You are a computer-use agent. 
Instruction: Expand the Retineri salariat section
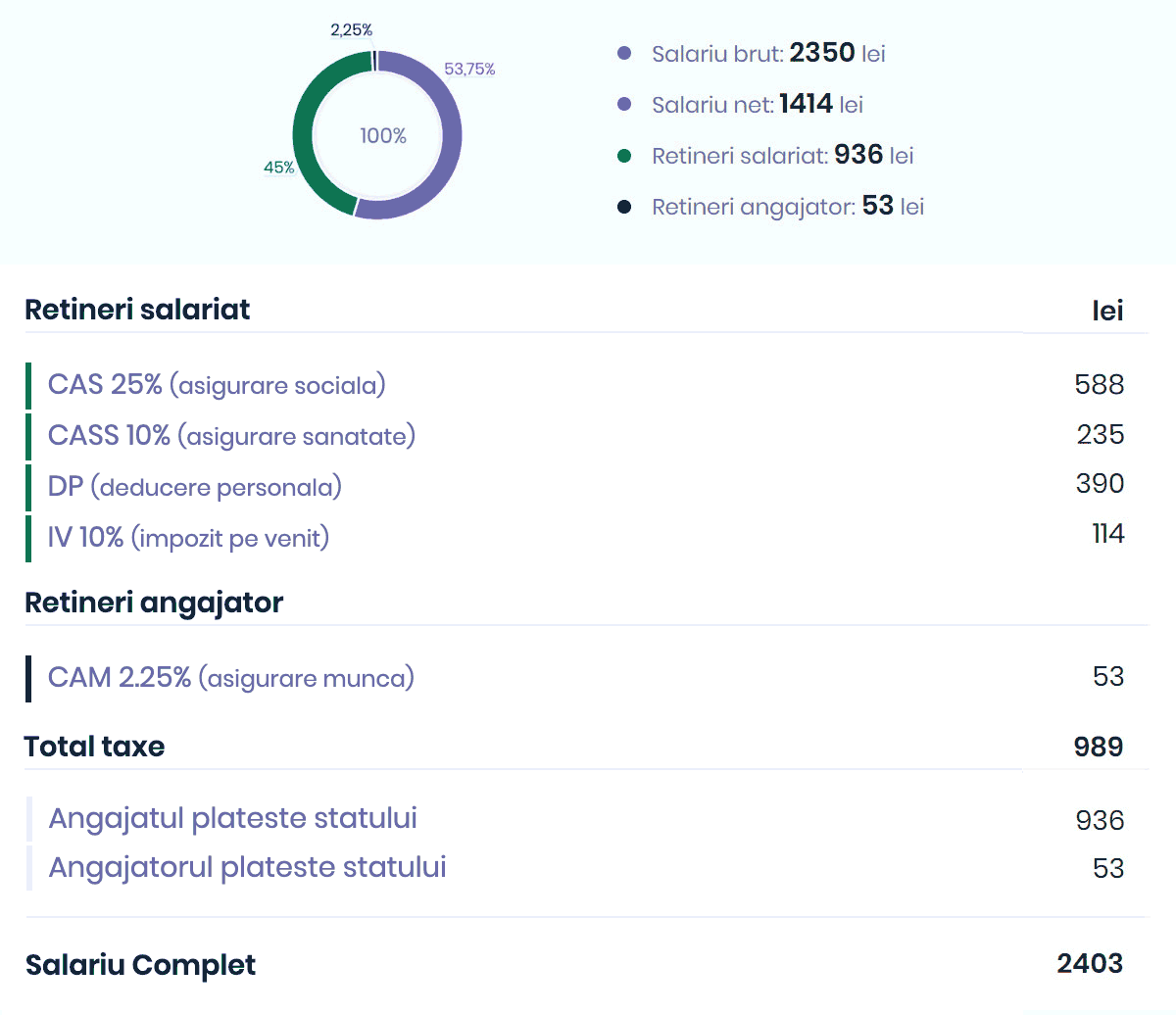(x=137, y=310)
